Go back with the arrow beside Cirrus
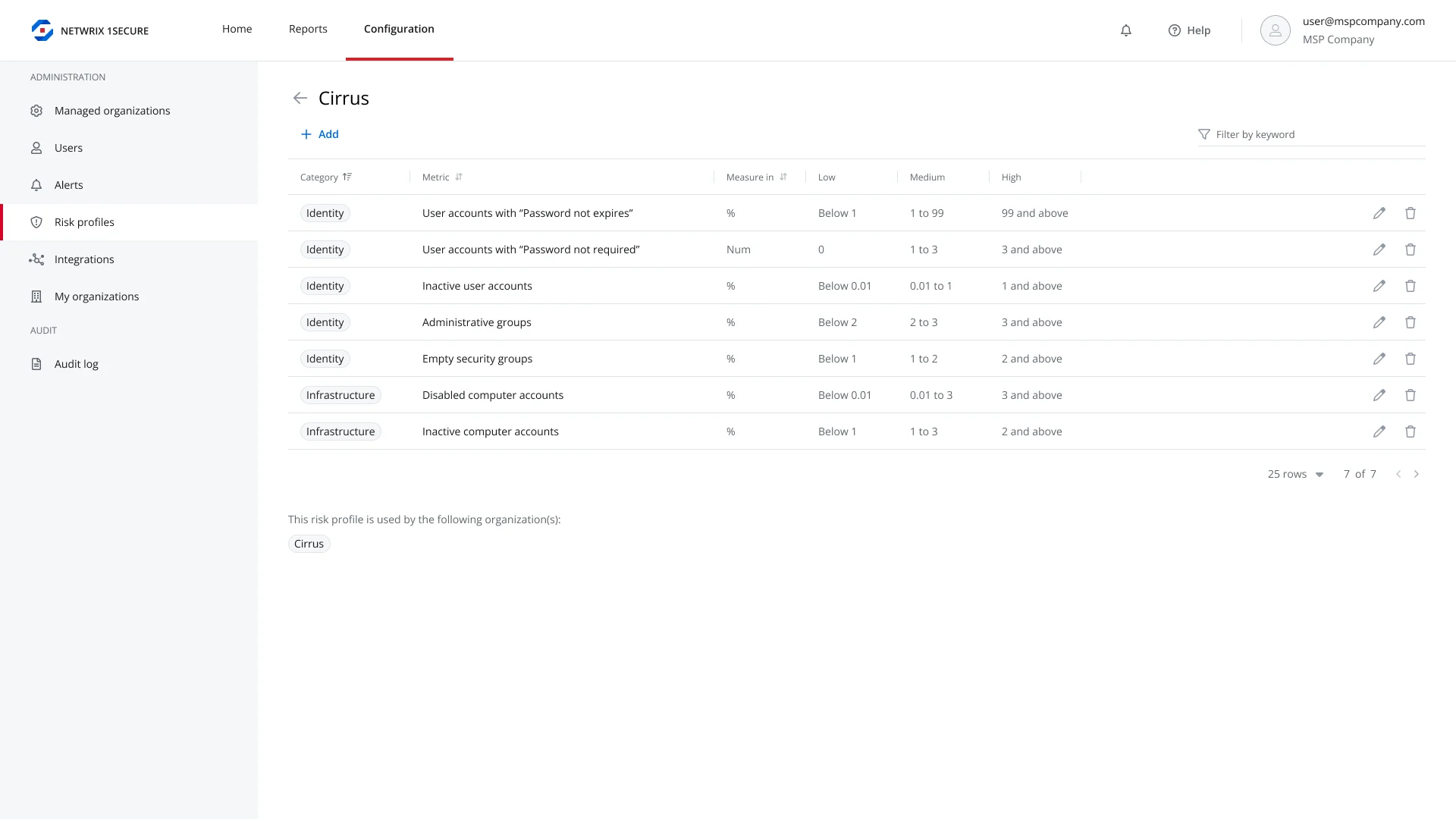The width and height of the screenshot is (1456, 819). coord(300,98)
